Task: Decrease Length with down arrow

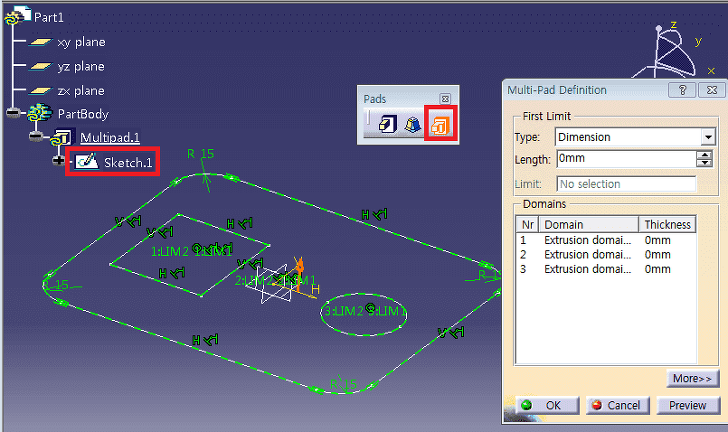Action: 705,163
